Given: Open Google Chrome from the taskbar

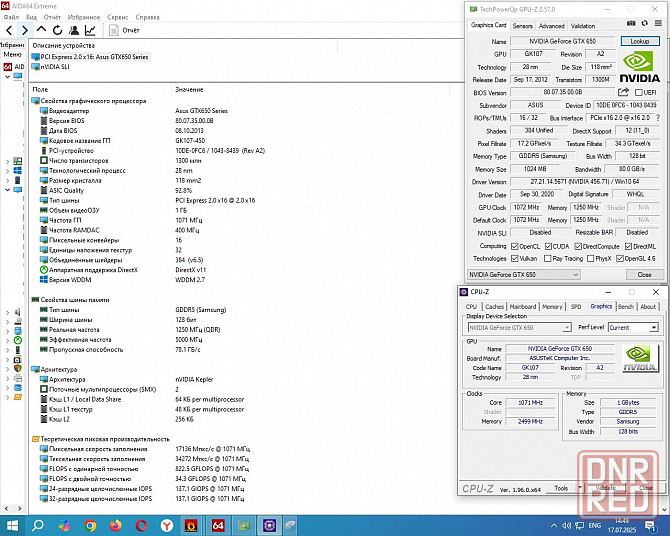Looking at the screenshot, I should (x=91, y=524).
